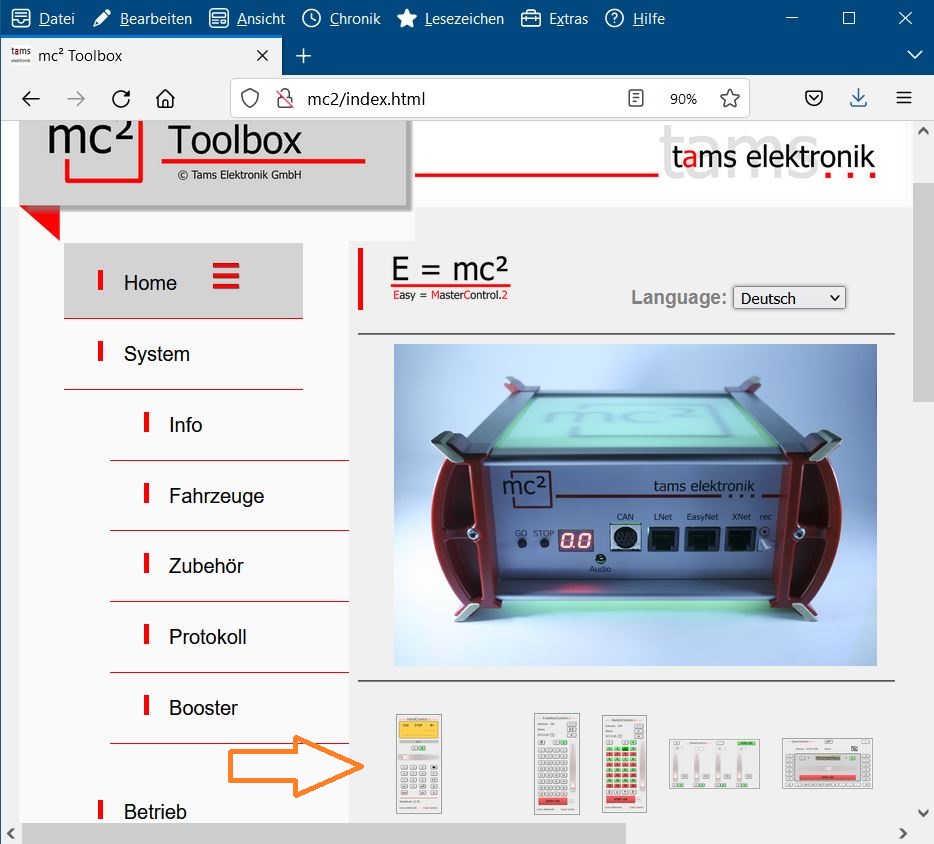Image resolution: width=934 pixels, height=844 pixels.
Task: Reset the 90% zoom level indicator
Action: tap(683, 99)
